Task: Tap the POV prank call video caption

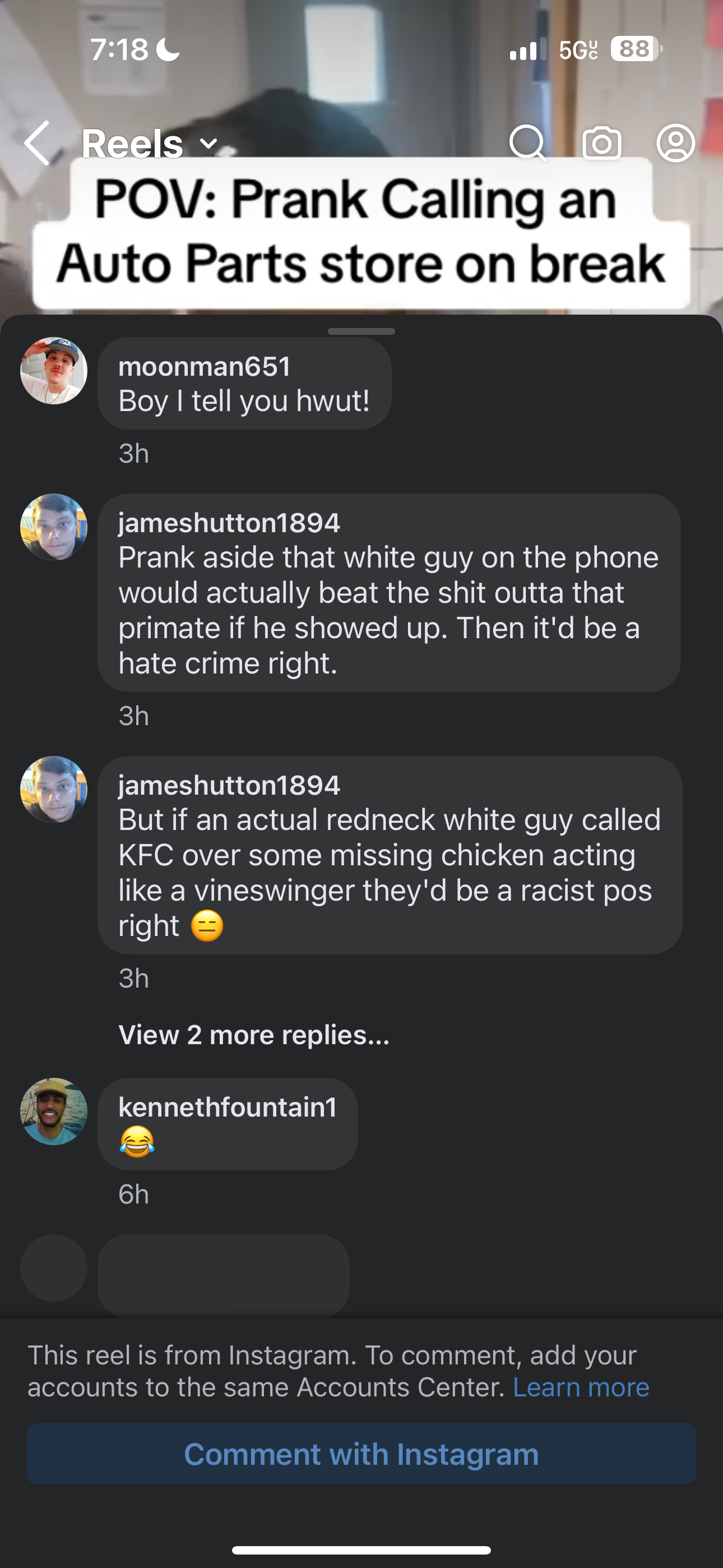Action: (x=361, y=233)
